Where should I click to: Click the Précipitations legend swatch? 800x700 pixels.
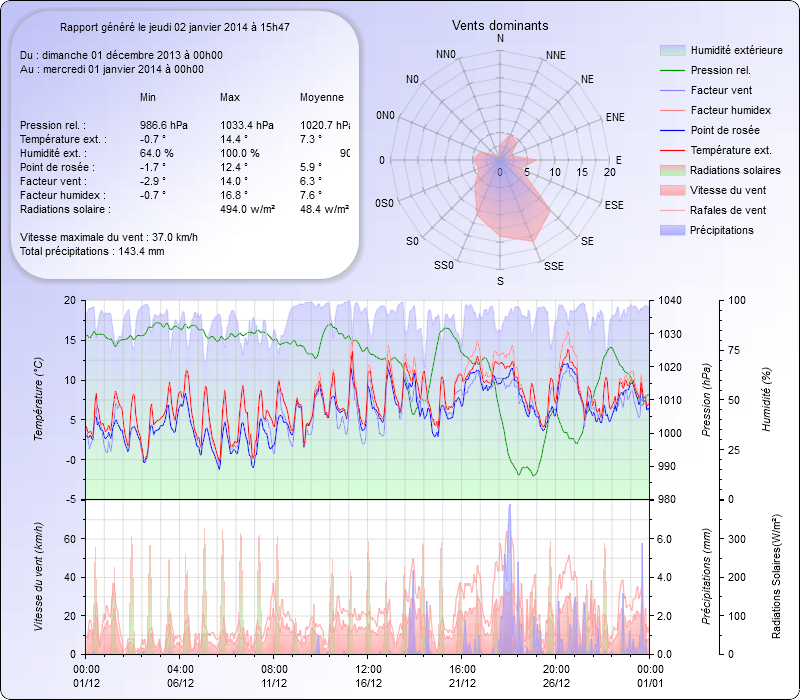click(x=684, y=230)
